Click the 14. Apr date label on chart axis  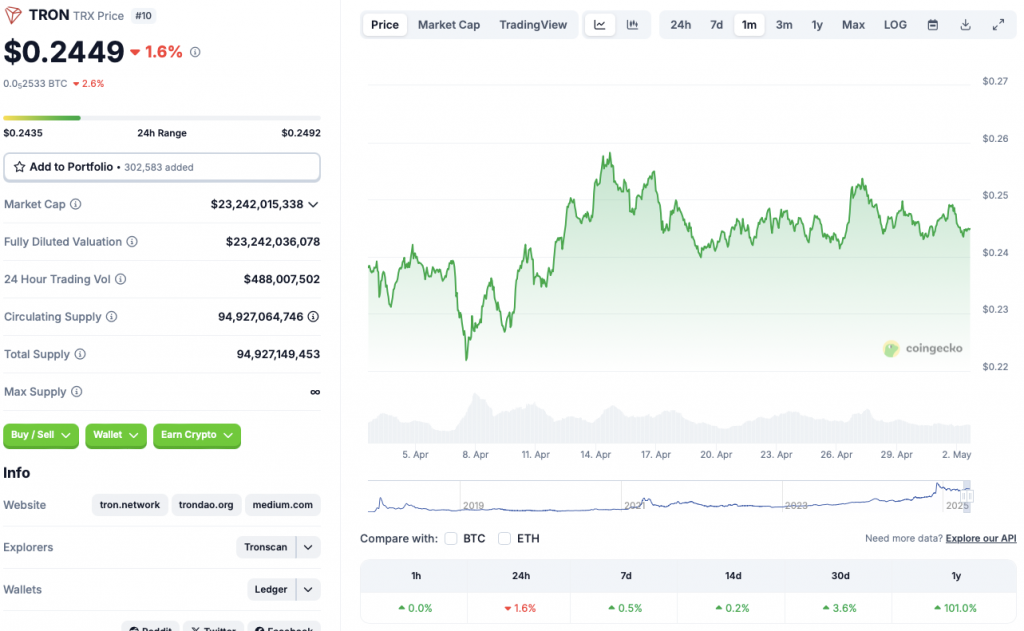point(596,455)
